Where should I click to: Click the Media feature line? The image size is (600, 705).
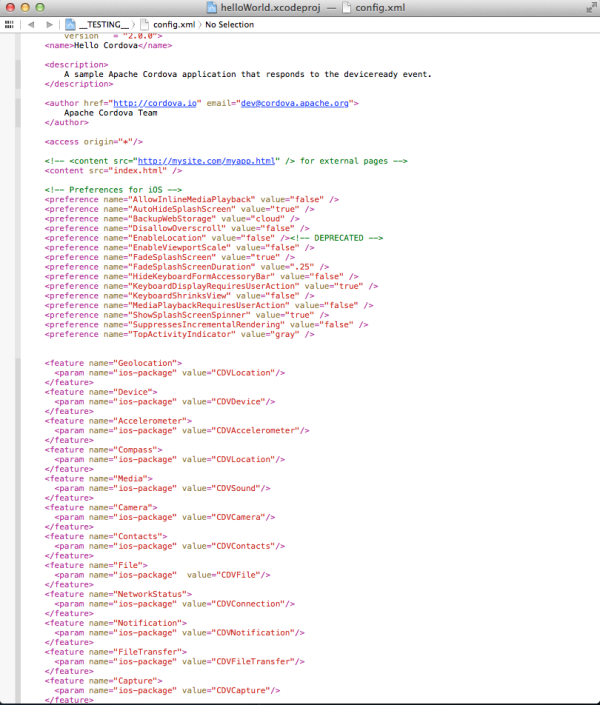click(99, 479)
